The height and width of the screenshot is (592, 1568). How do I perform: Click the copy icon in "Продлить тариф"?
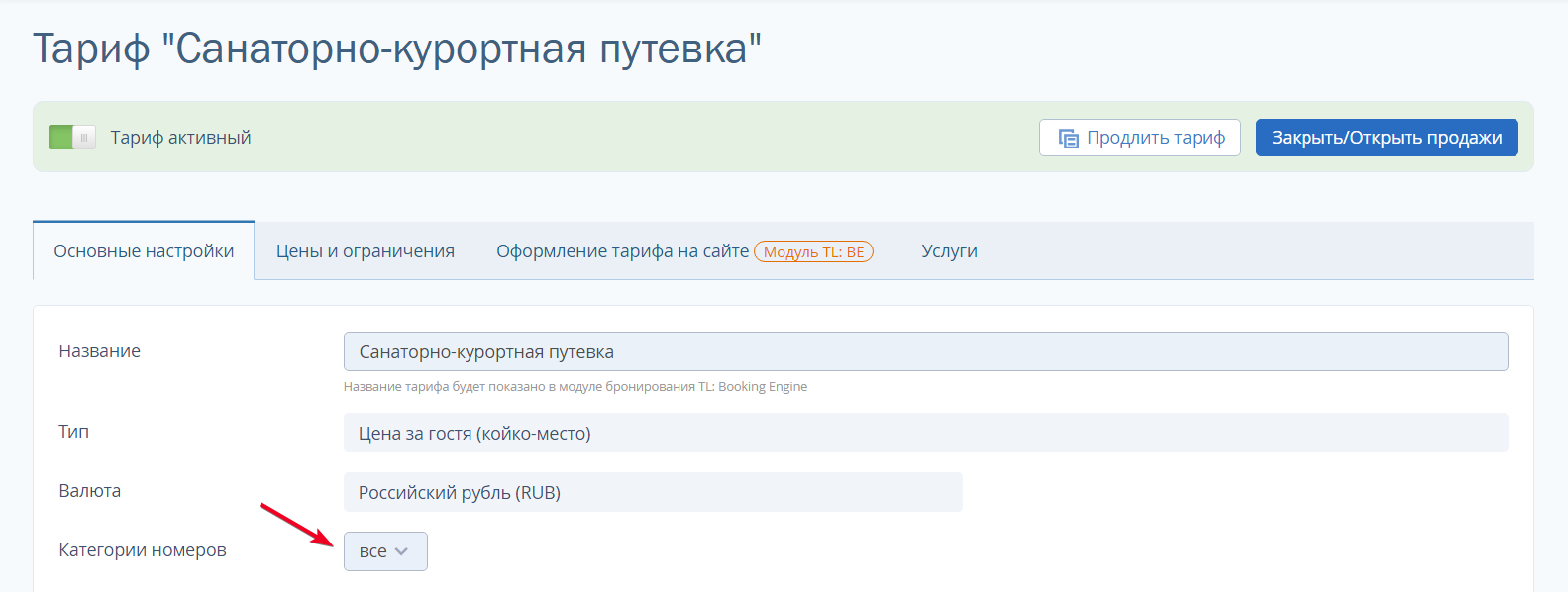pyautogui.click(x=1068, y=139)
